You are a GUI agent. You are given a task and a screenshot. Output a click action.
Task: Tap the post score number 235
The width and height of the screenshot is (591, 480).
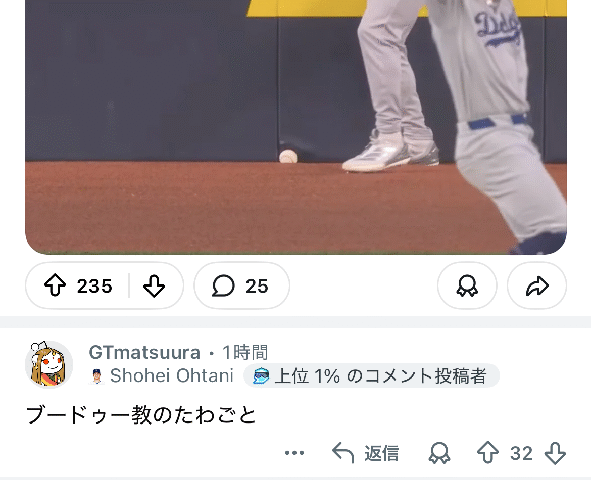point(95,286)
